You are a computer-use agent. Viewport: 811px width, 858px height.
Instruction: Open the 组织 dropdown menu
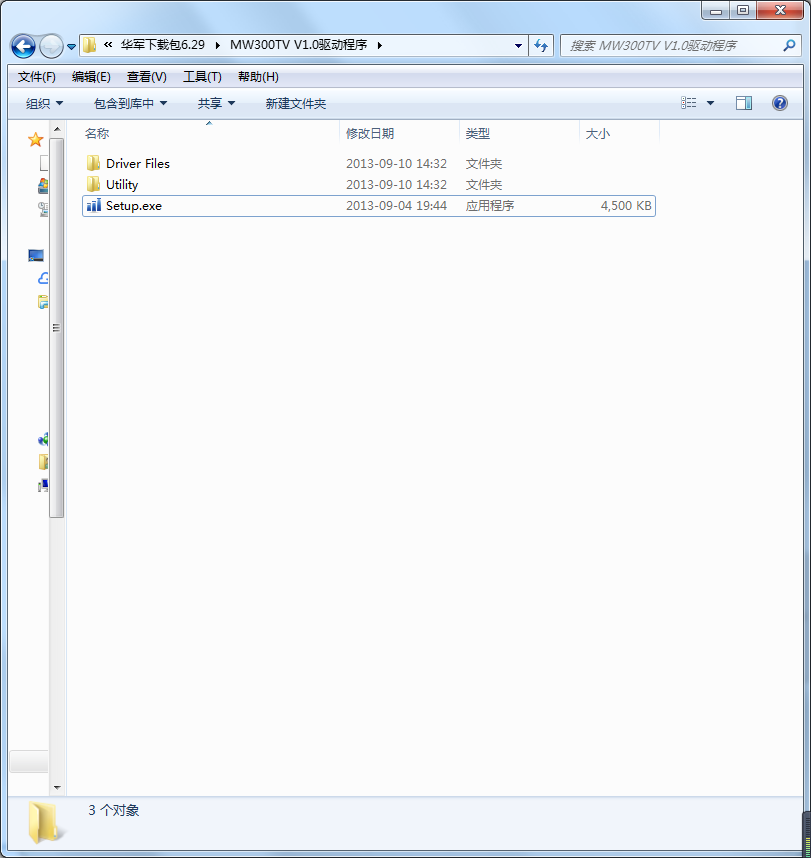tap(44, 104)
